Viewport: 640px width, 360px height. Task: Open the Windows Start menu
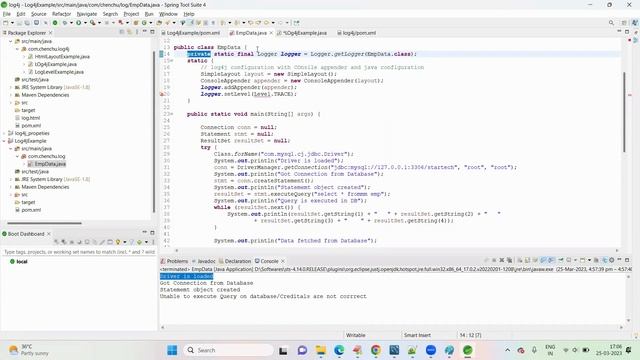click(172, 350)
